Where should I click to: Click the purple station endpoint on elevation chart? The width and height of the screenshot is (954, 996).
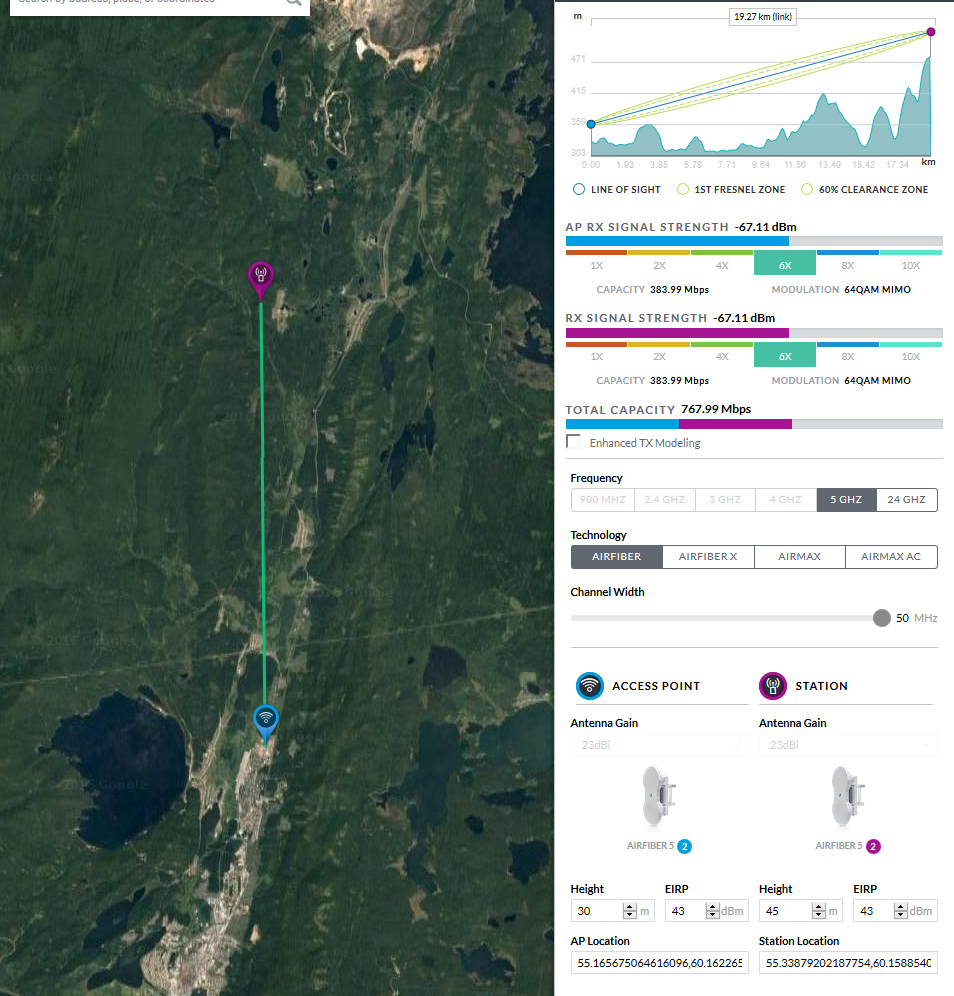[x=930, y=32]
